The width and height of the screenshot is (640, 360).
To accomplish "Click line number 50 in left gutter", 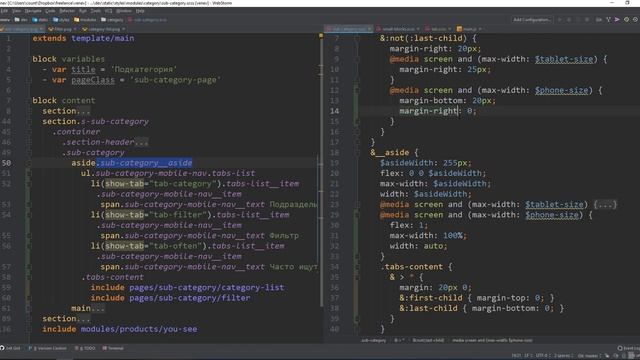I will click(7, 163).
